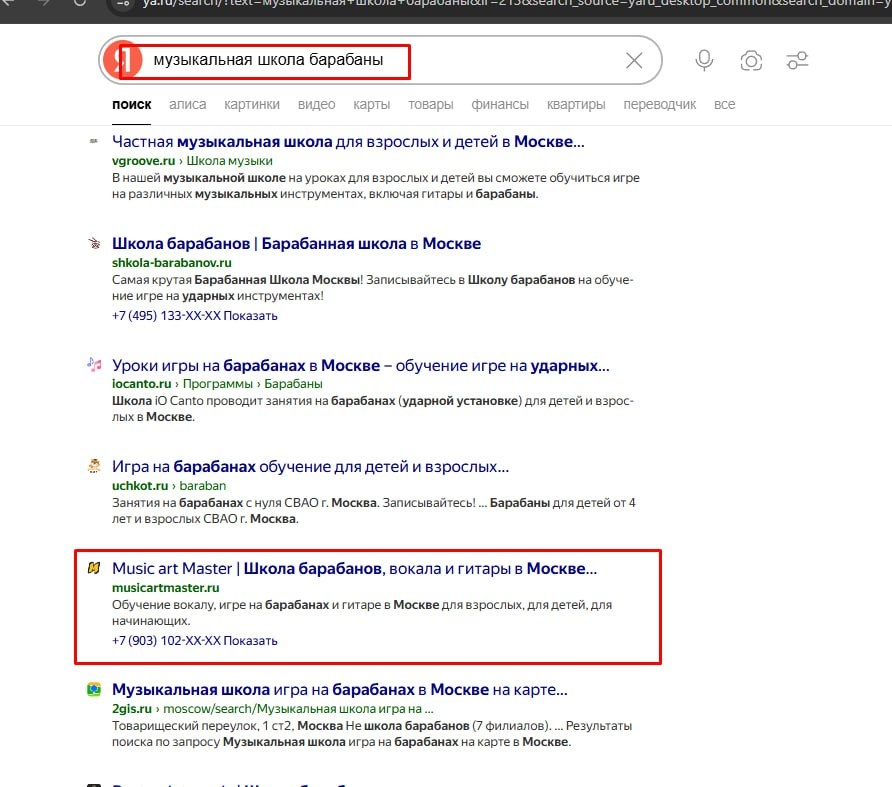Open the 'товары' tab
This screenshot has width=892, height=787.
431,105
